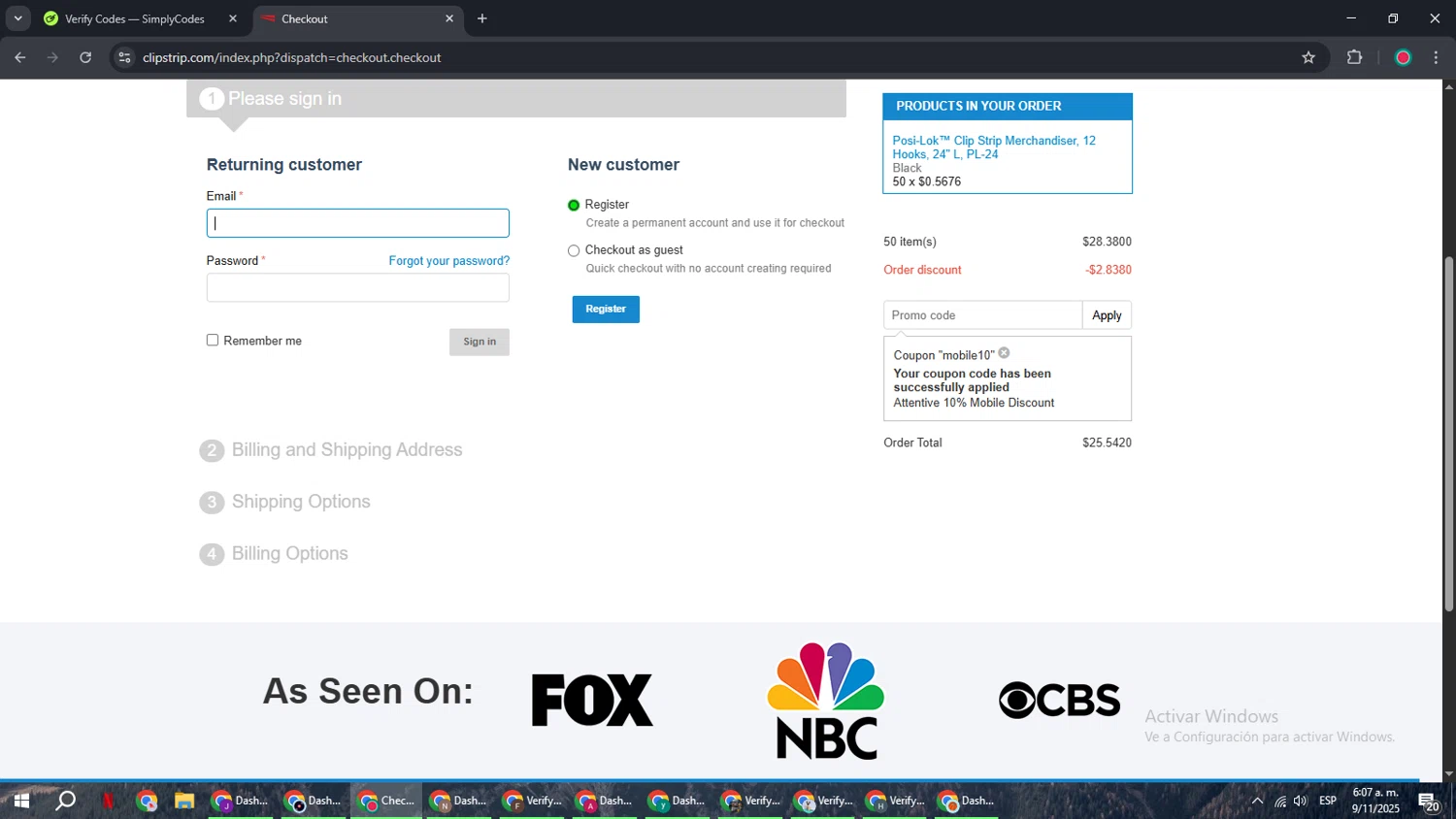Click the FOX logo
The width and height of the screenshot is (1456, 819).
tap(592, 700)
